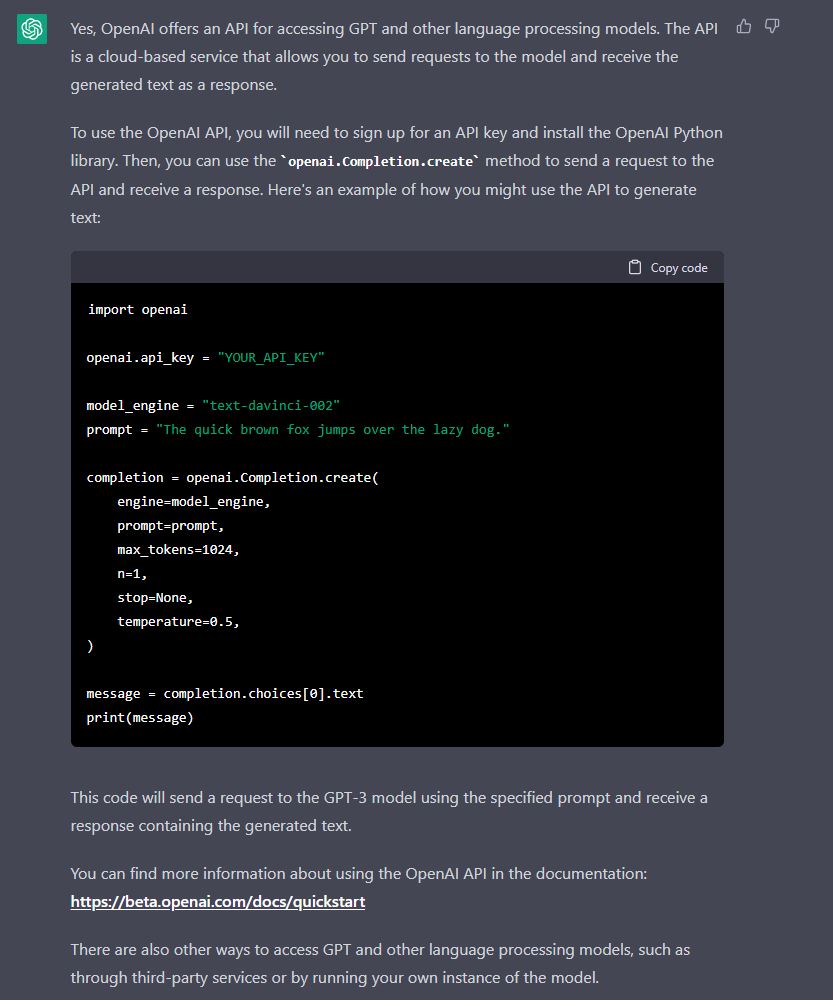Click the clipboard icon in code header

point(635,267)
